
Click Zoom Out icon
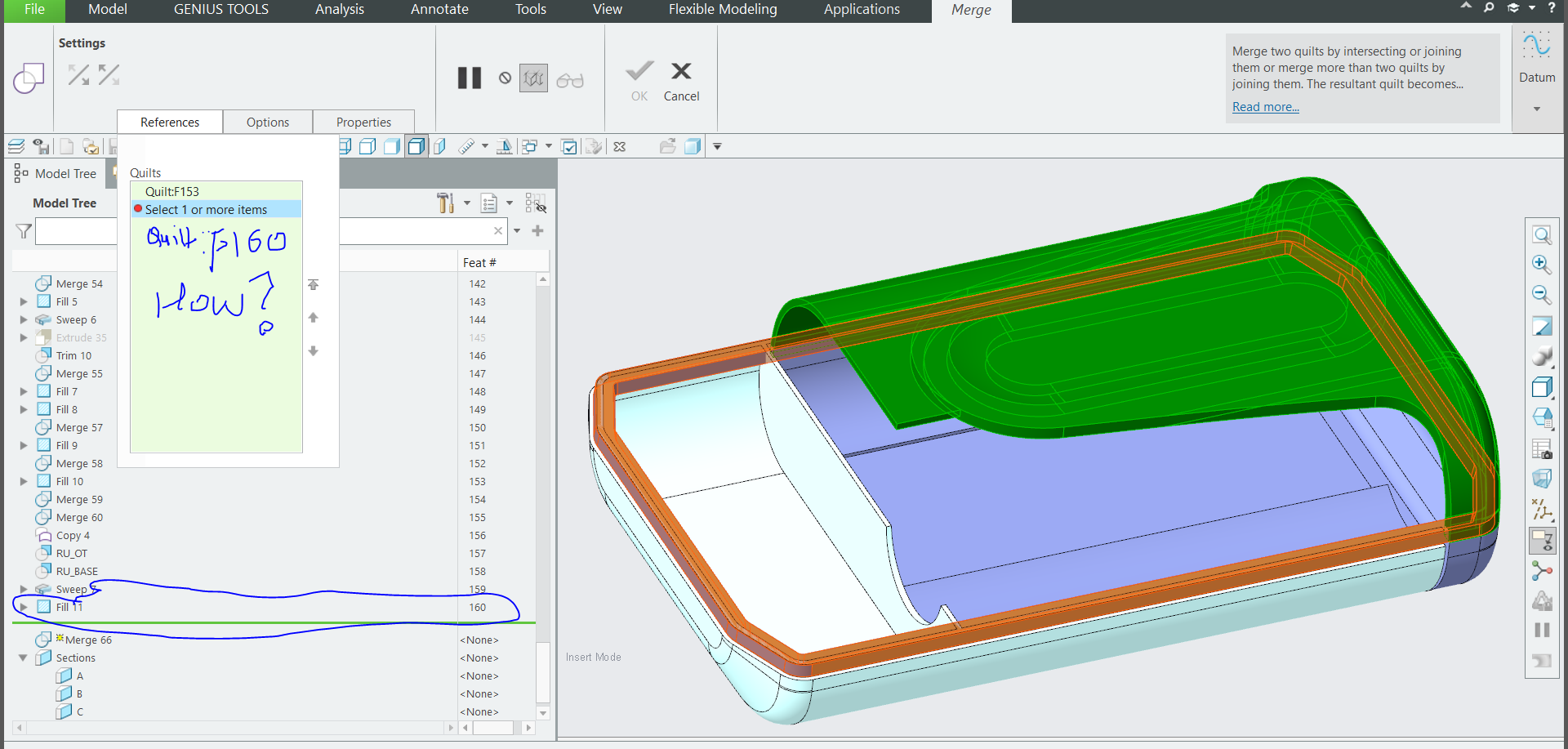(1542, 295)
